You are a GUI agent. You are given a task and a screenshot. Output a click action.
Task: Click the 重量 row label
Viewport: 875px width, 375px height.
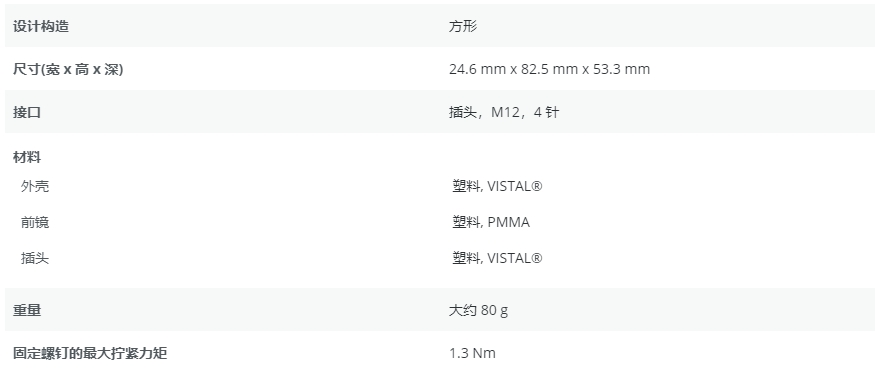[x=27, y=310]
